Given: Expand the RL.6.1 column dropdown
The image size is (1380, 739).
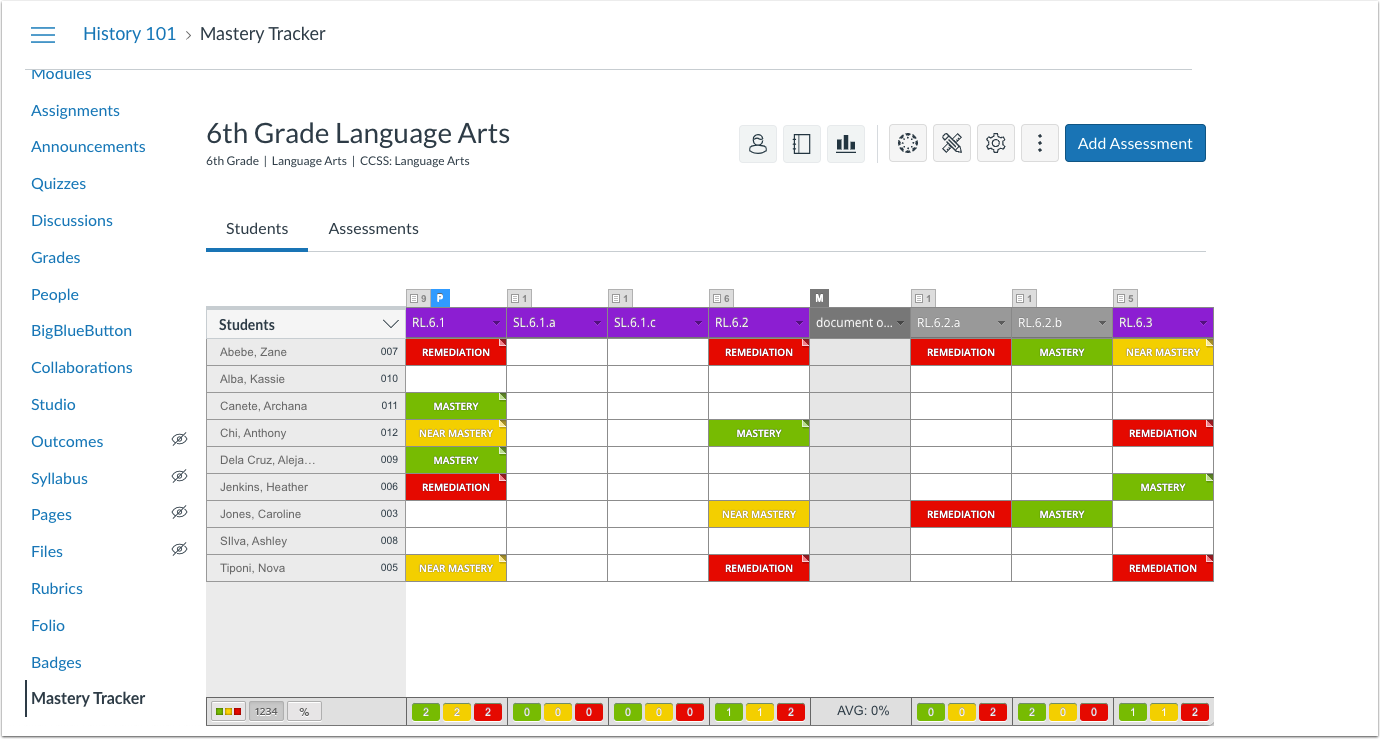Looking at the screenshot, I should 497,322.
